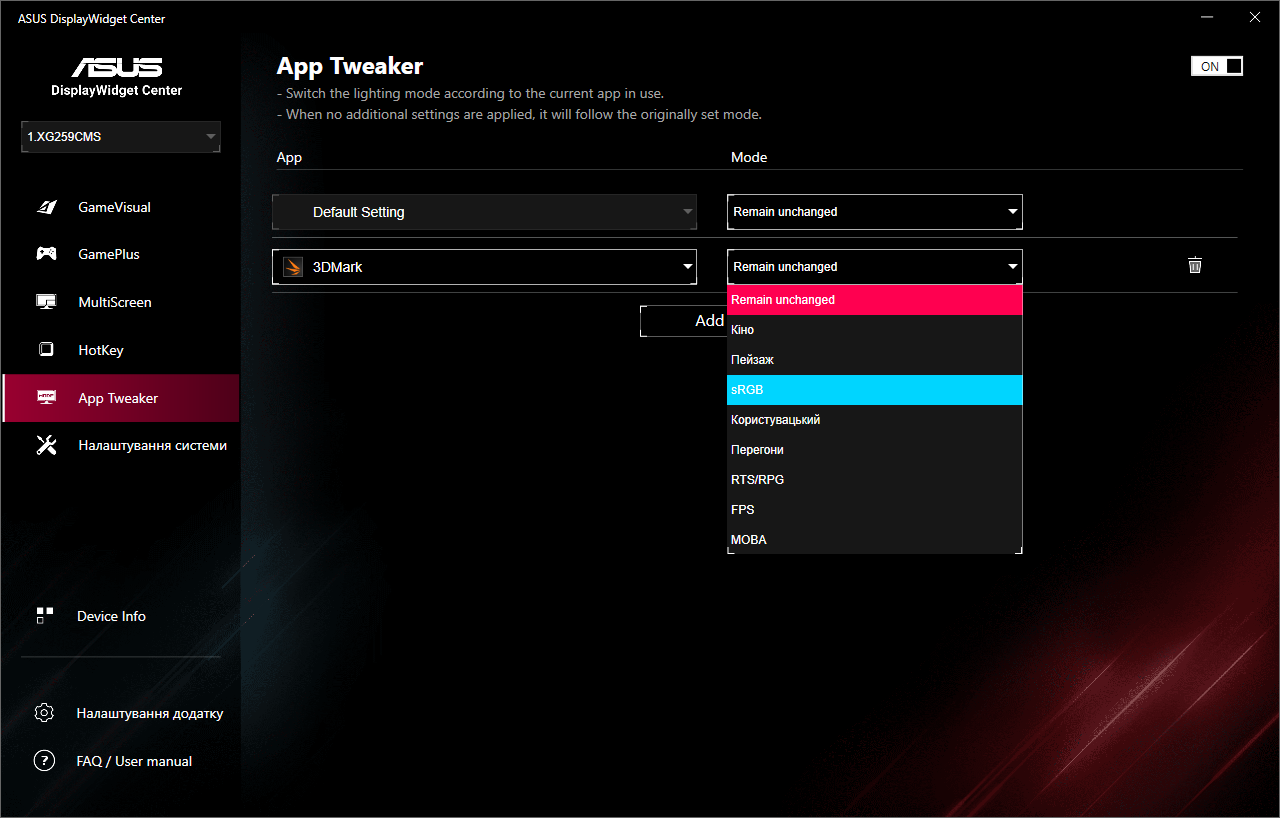This screenshot has height=818, width=1280.
Task: Open the 3DMark app dropdown
Action: pos(484,267)
